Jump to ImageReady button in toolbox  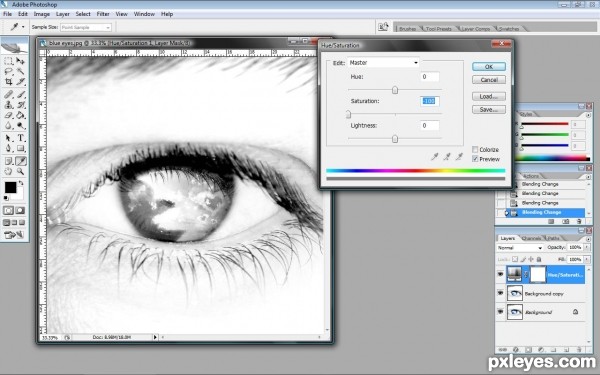pyautogui.click(x=14, y=235)
